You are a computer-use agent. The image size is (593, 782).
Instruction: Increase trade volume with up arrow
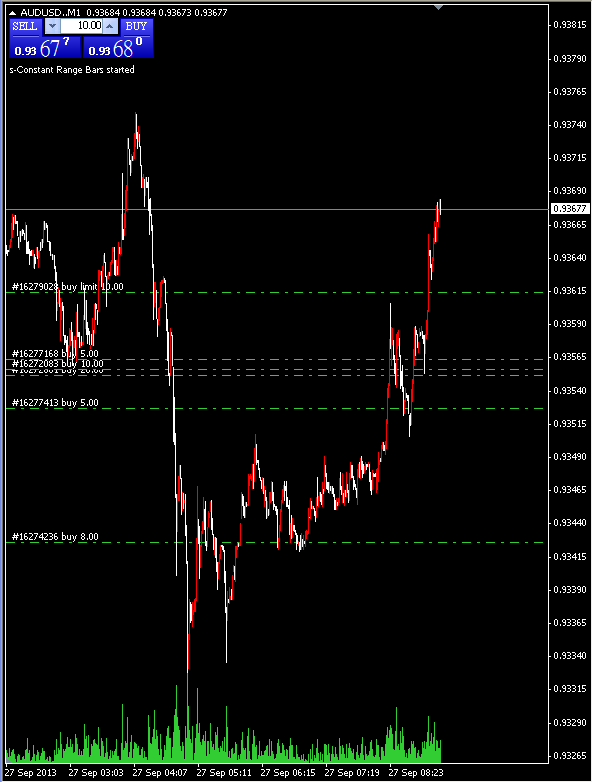(110, 26)
